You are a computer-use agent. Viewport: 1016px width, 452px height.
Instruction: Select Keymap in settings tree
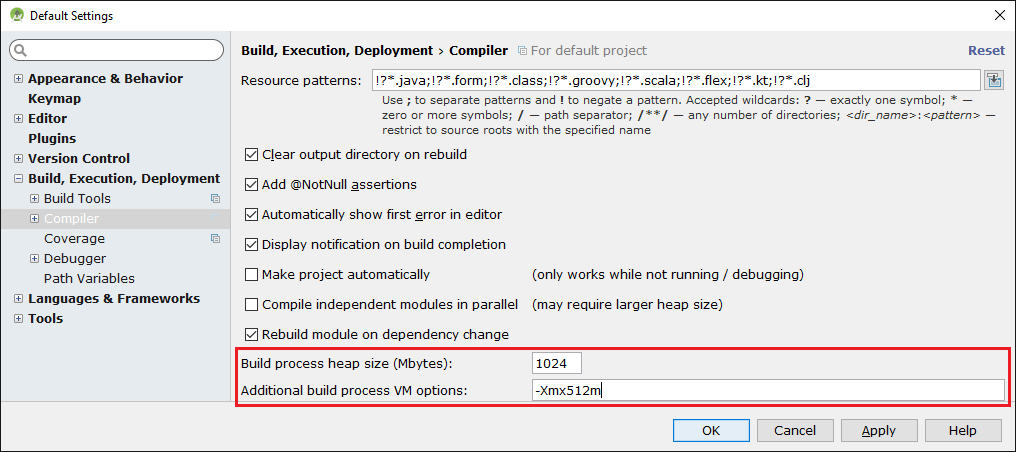tap(55, 99)
